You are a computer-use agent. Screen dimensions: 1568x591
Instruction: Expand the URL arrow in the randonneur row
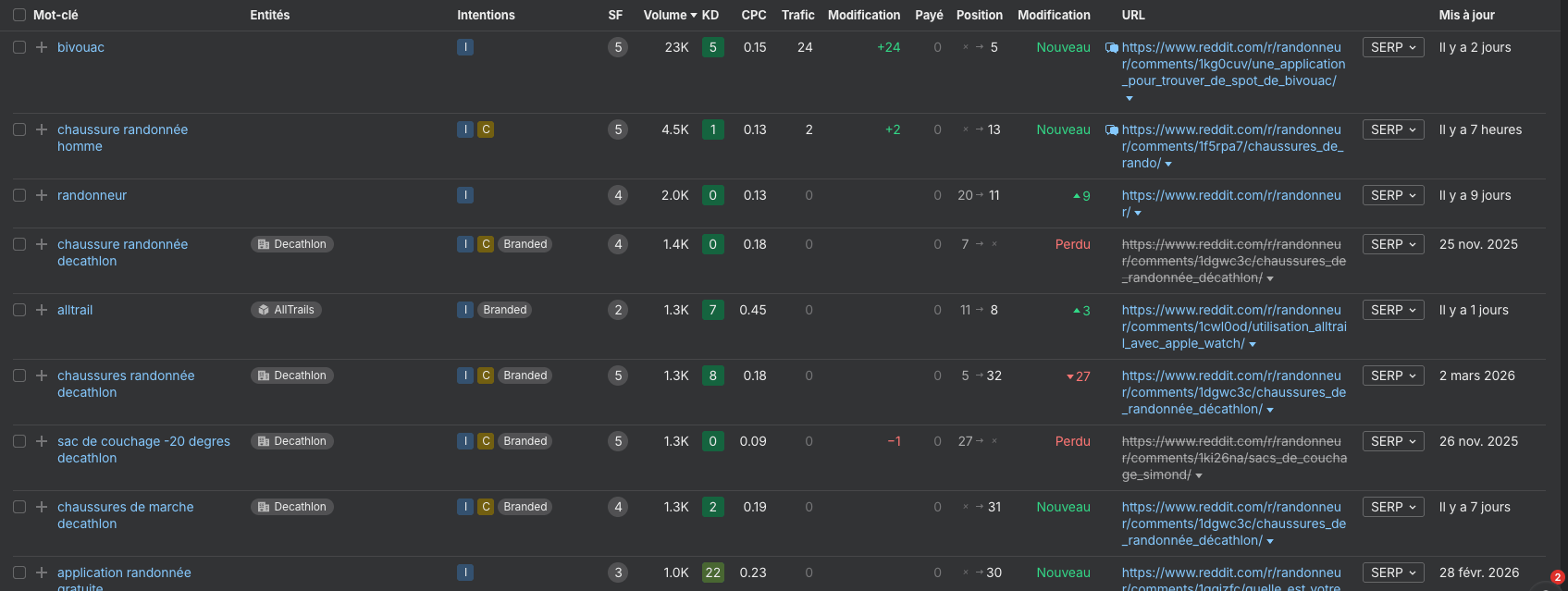pyautogui.click(x=1138, y=213)
